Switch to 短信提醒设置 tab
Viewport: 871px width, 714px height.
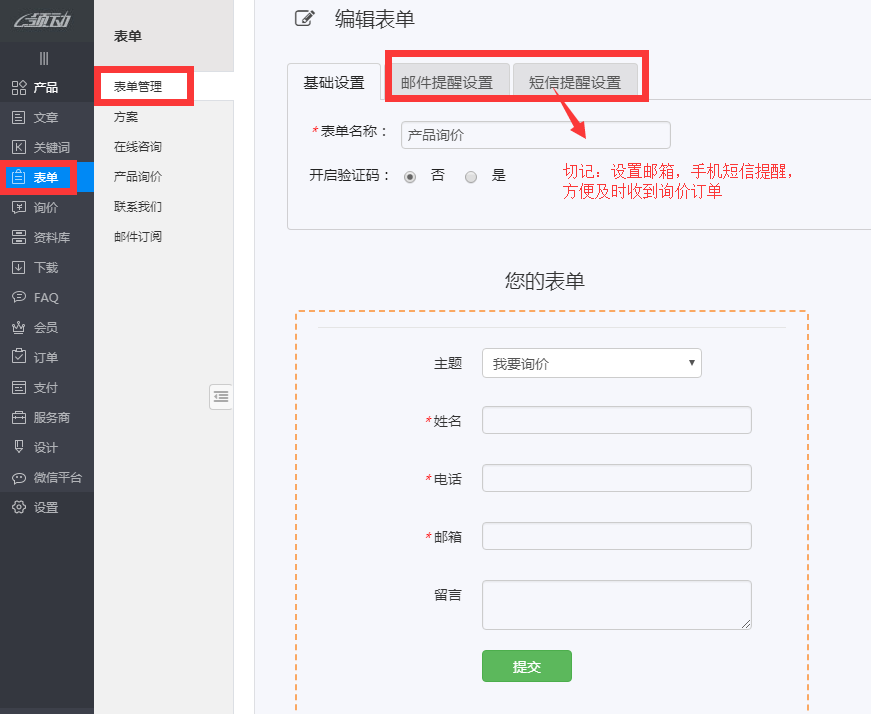click(x=575, y=83)
